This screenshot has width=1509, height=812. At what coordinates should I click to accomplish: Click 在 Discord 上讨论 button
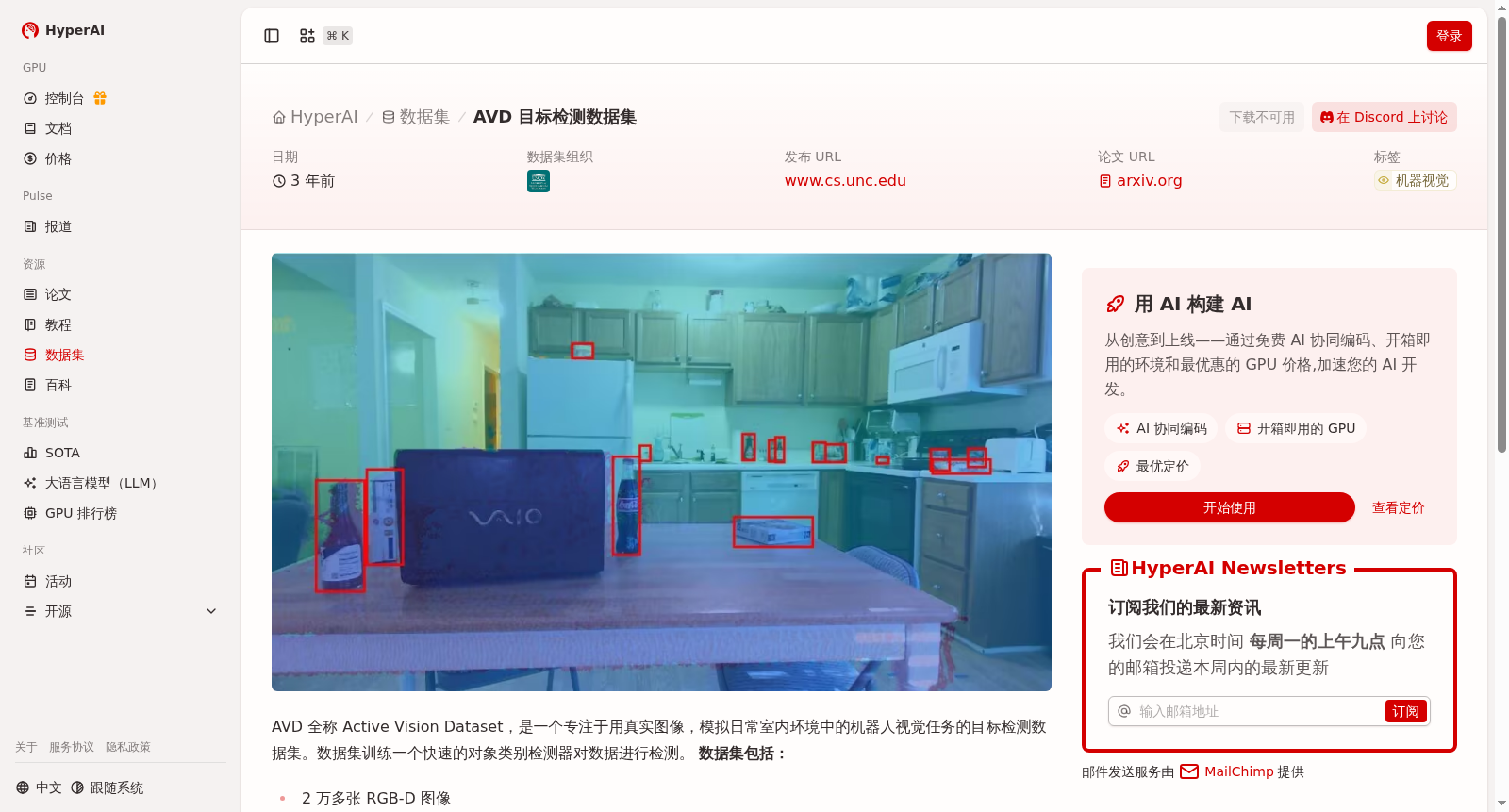(1384, 117)
